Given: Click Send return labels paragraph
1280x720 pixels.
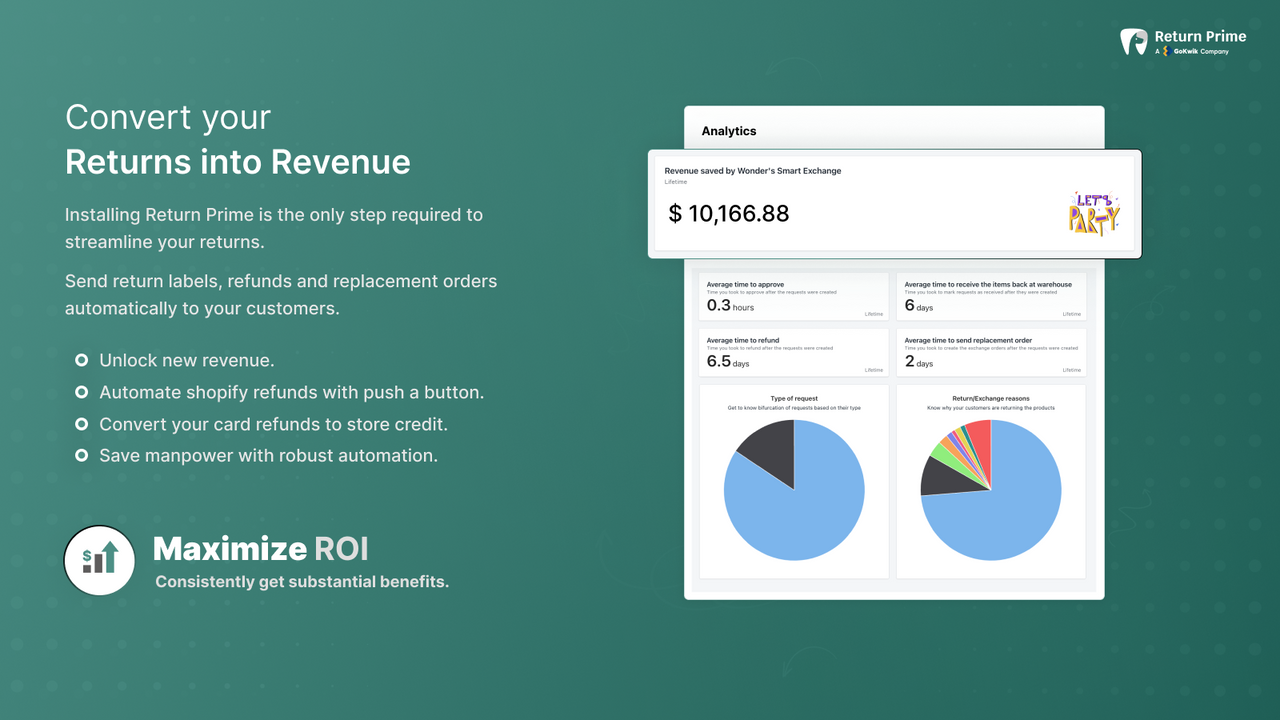Looking at the screenshot, I should (x=281, y=294).
